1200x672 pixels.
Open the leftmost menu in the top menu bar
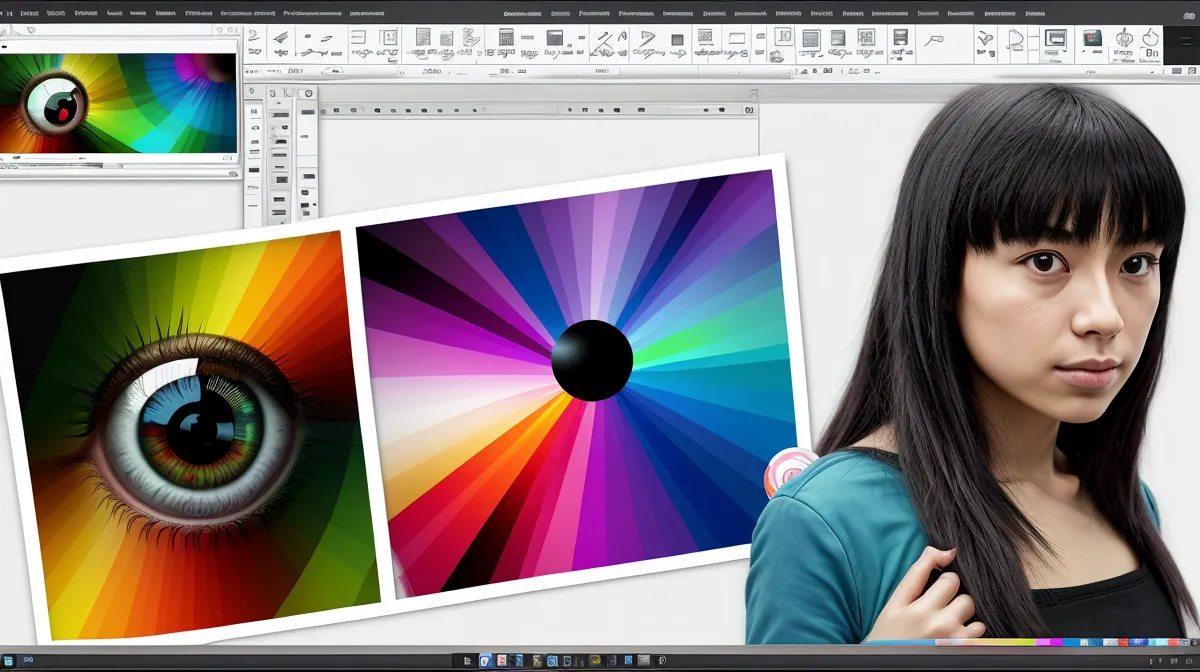29,14
